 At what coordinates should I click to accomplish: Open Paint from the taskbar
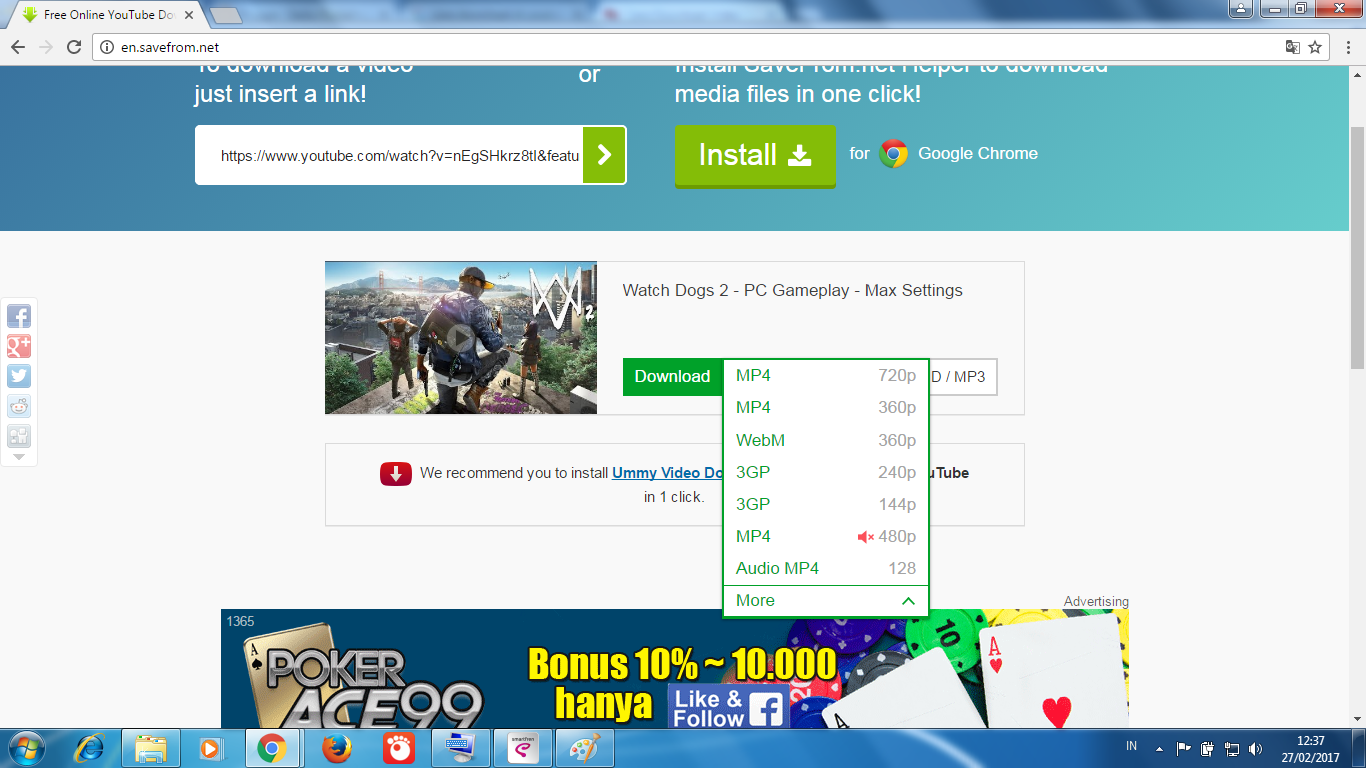584,748
